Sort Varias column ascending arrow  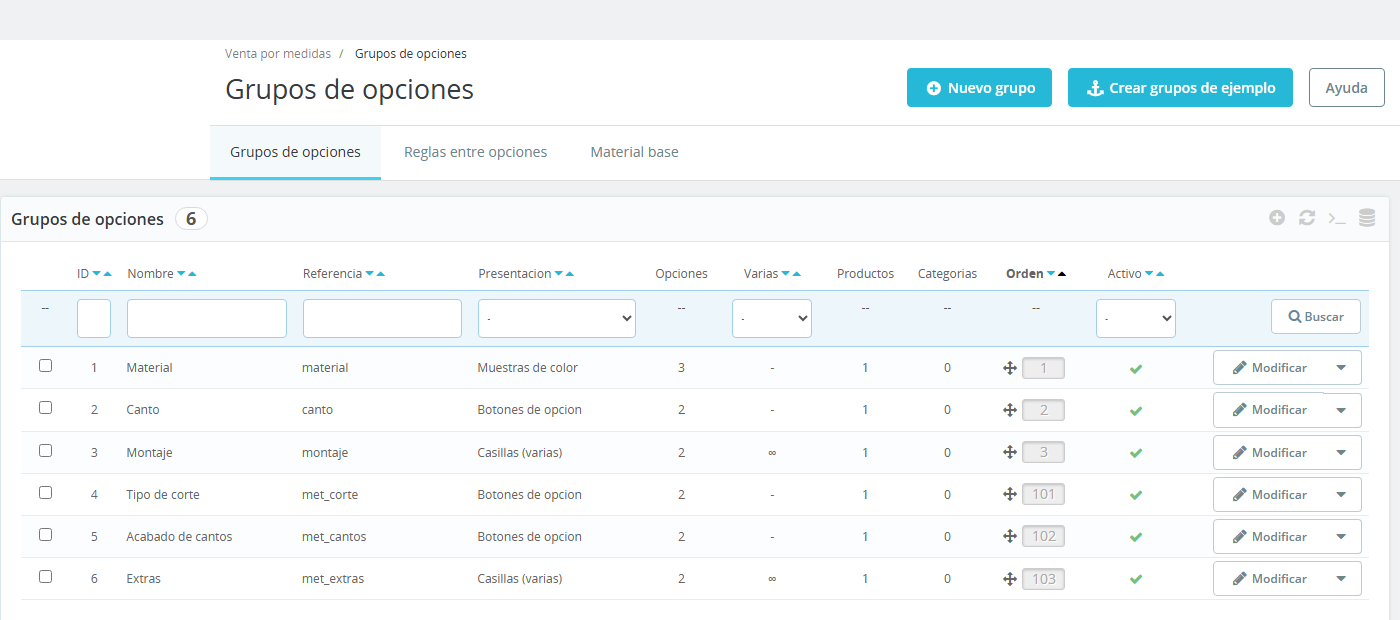[796, 274]
